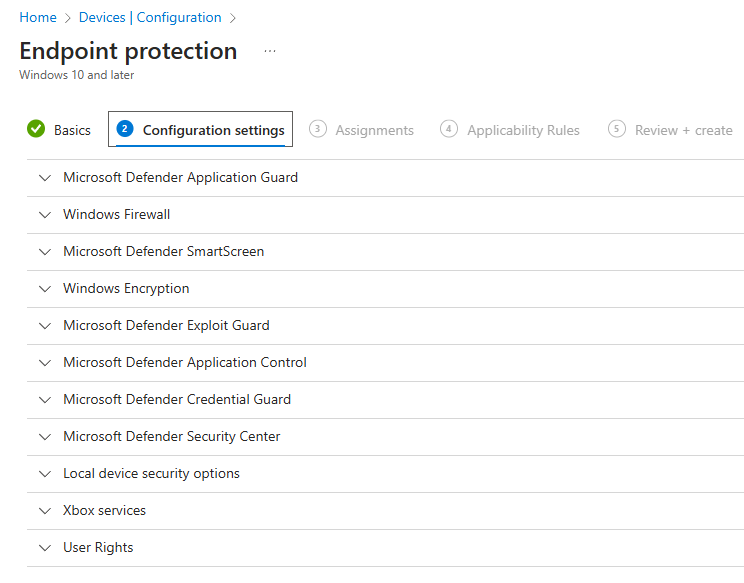Expand Local device security options

pos(44,474)
